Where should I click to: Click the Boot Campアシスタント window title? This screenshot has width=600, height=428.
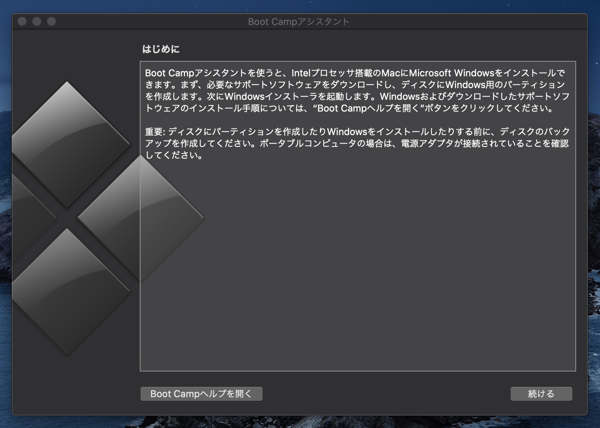pyautogui.click(x=298, y=22)
